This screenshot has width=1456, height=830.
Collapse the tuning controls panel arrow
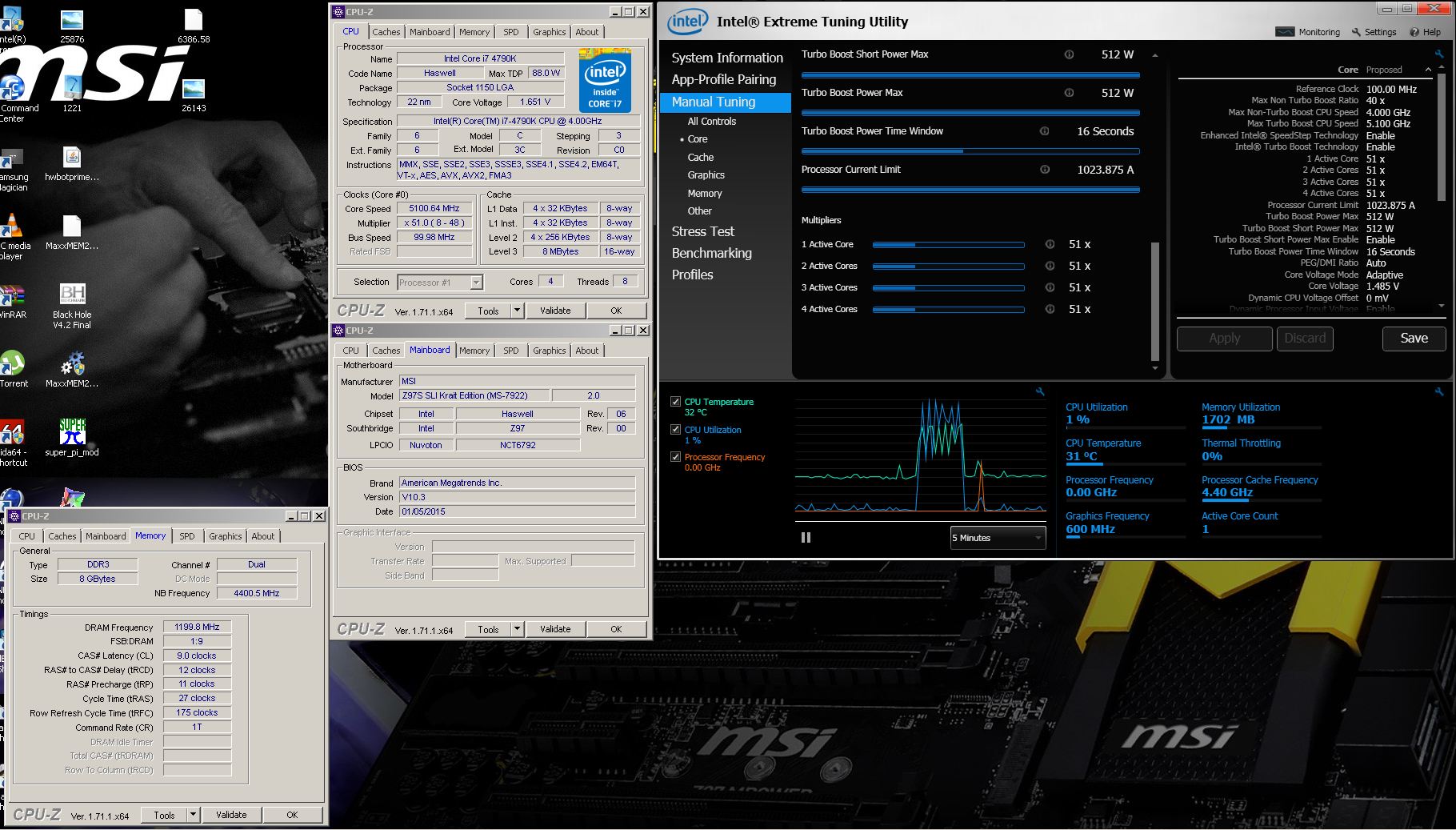[x=1154, y=55]
